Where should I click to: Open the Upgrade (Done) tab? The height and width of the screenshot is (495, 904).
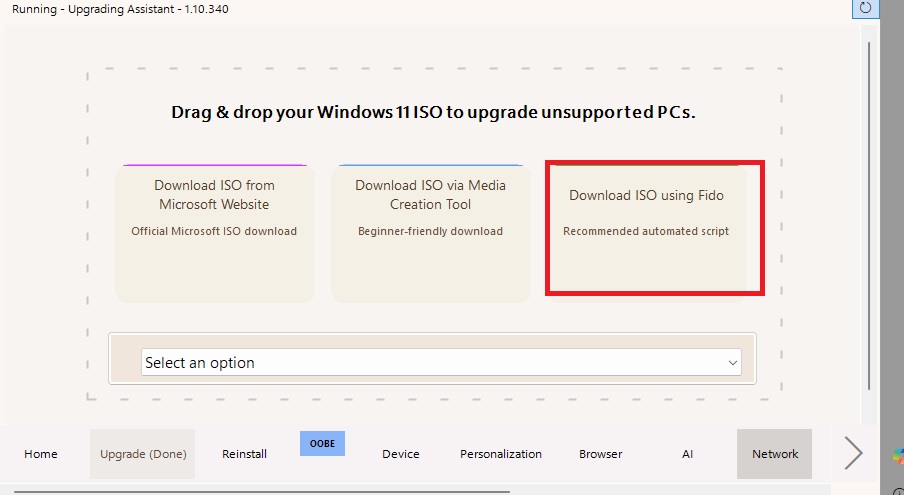[x=143, y=454]
